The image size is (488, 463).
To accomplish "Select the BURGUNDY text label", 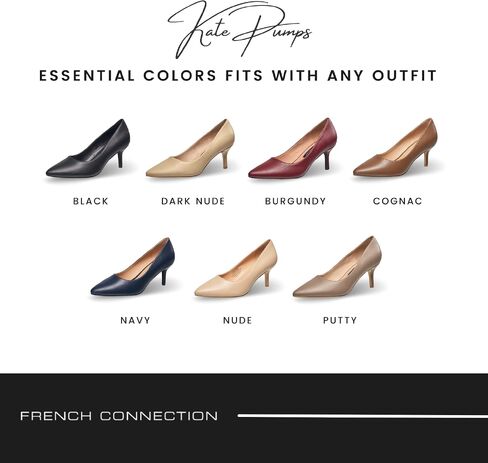I will coord(295,201).
